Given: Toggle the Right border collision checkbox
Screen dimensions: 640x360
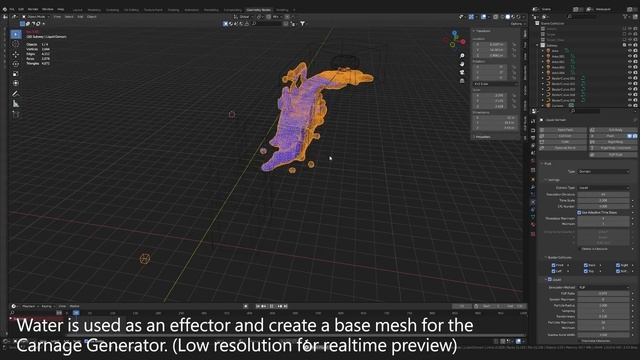Looking at the screenshot, I should [618, 265].
